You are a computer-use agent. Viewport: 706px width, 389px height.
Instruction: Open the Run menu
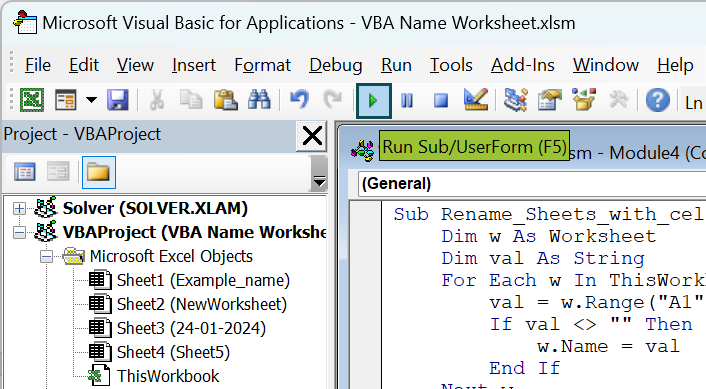pos(396,65)
